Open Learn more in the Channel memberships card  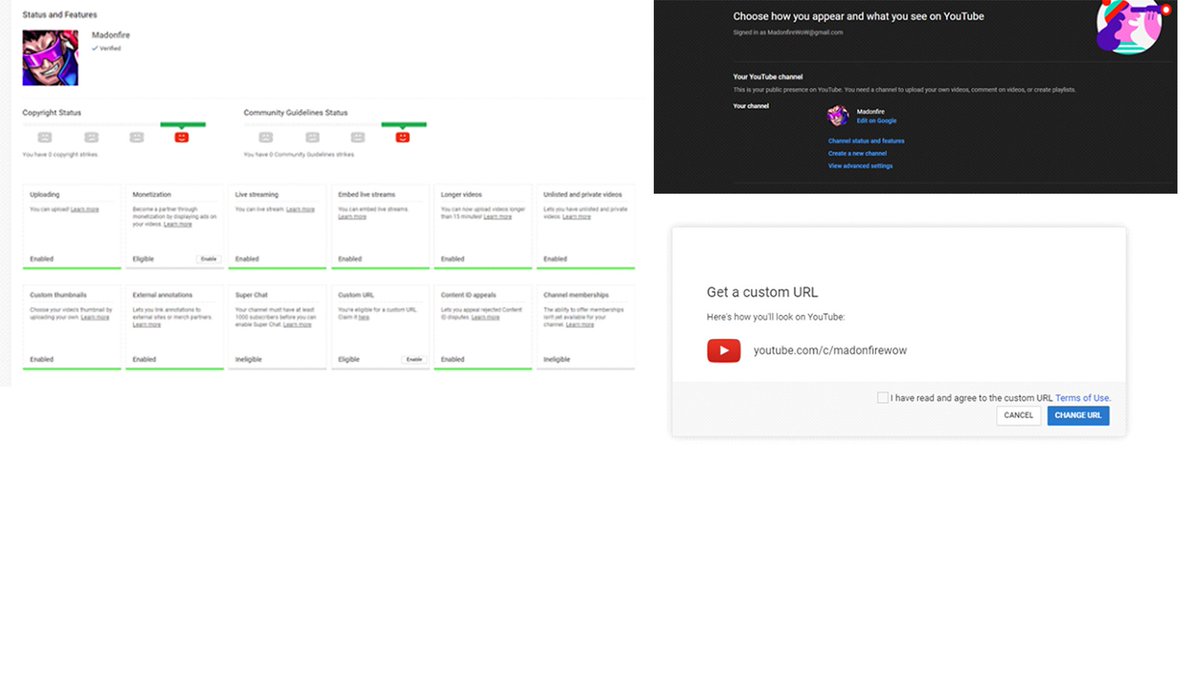[x=580, y=324]
